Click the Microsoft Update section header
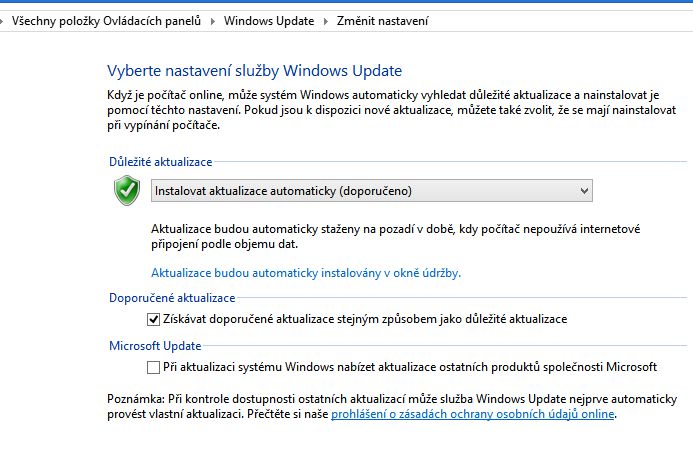The width and height of the screenshot is (693, 463). (155, 345)
